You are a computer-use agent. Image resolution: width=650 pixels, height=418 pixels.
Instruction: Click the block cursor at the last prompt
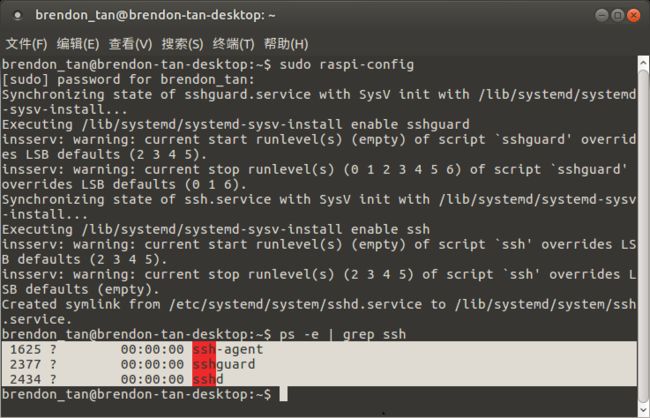pos(283,394)
